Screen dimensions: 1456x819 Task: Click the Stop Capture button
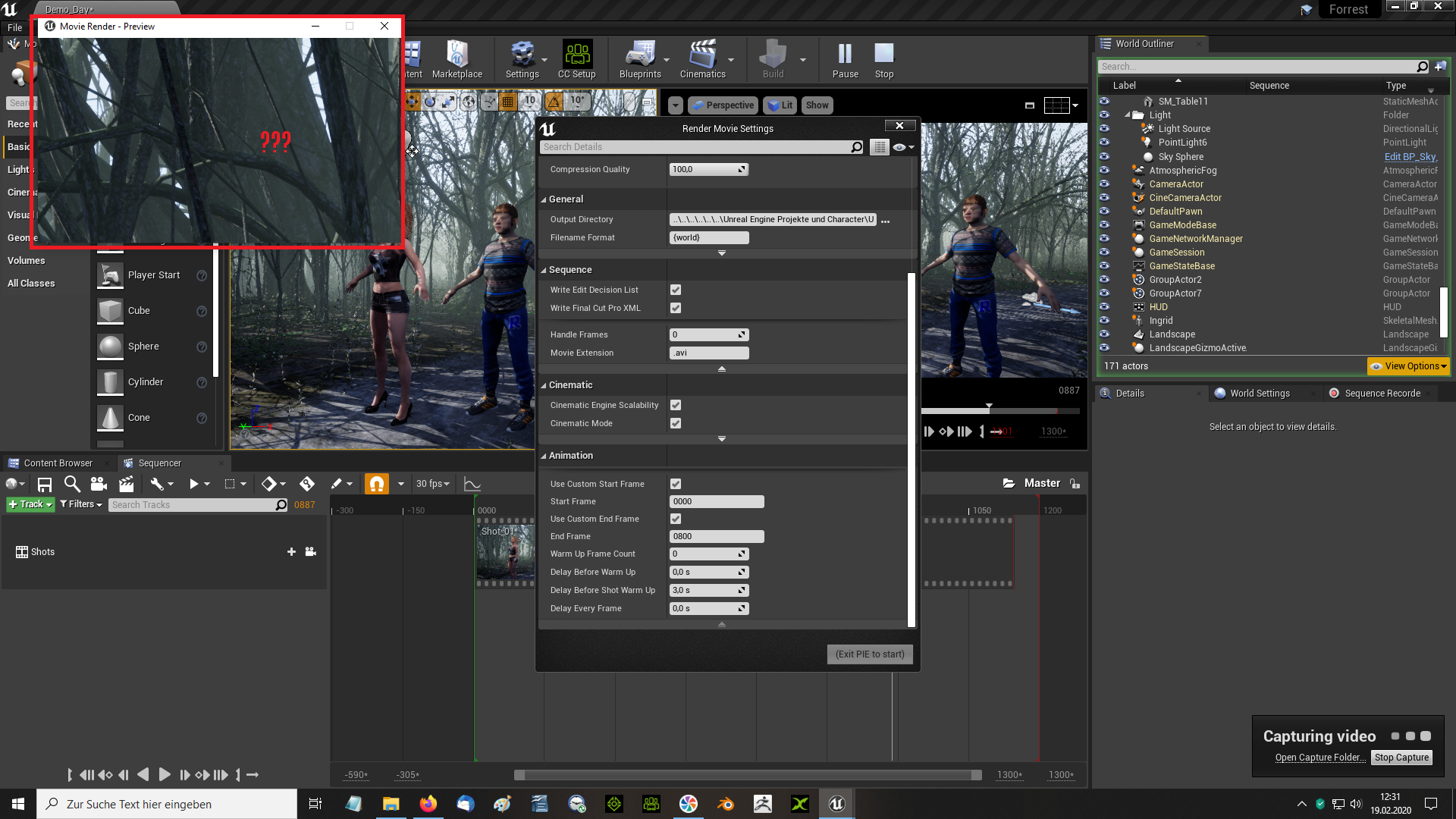(x=1401, y=758)
